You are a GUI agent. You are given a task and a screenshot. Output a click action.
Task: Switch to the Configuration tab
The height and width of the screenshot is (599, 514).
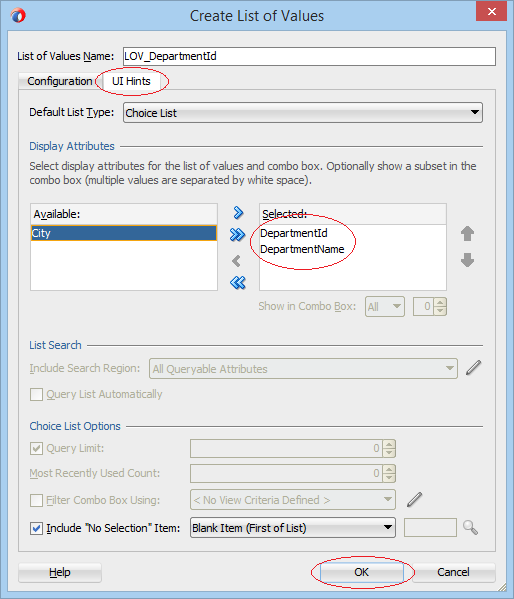[x=60, y=81]
